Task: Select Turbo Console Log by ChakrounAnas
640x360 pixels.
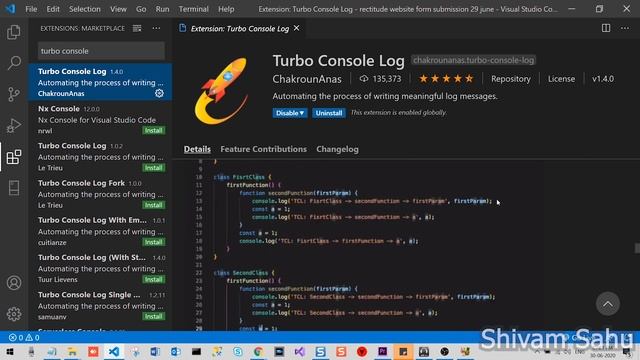Action: coord(100,82)
